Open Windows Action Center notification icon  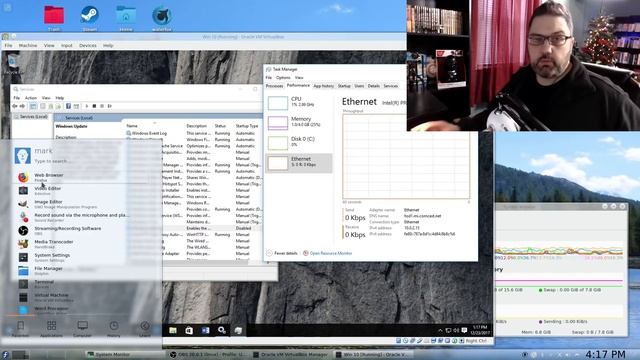pos(464,330)
